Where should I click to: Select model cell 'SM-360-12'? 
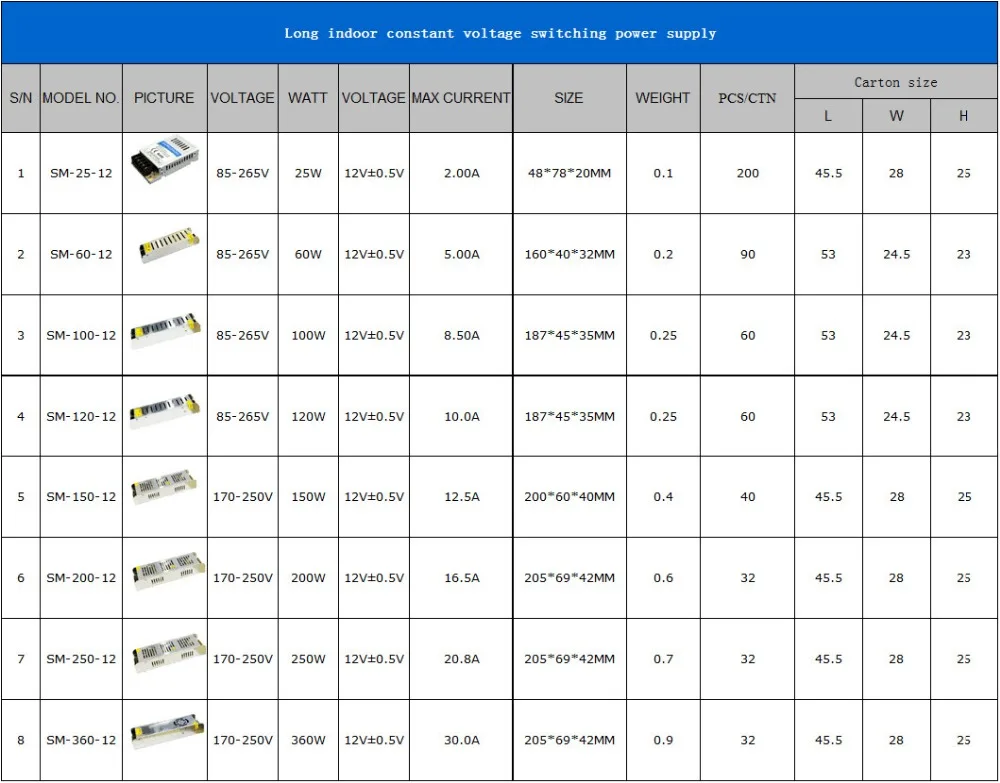81,740
